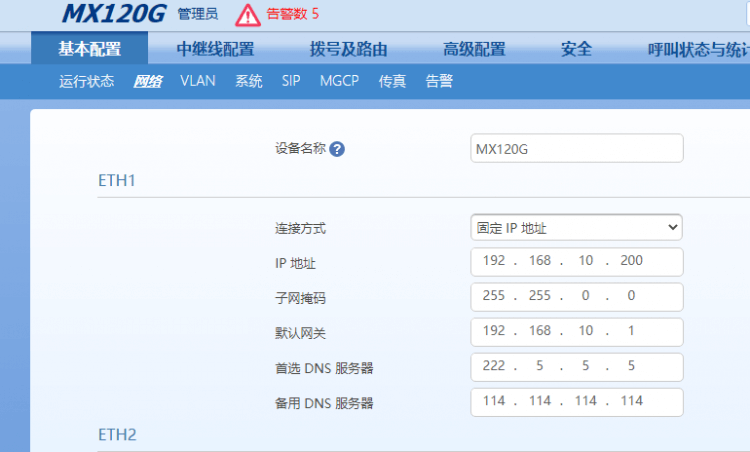
Task: Open the 连接方式 dropdown
Action: click(576, 228)
